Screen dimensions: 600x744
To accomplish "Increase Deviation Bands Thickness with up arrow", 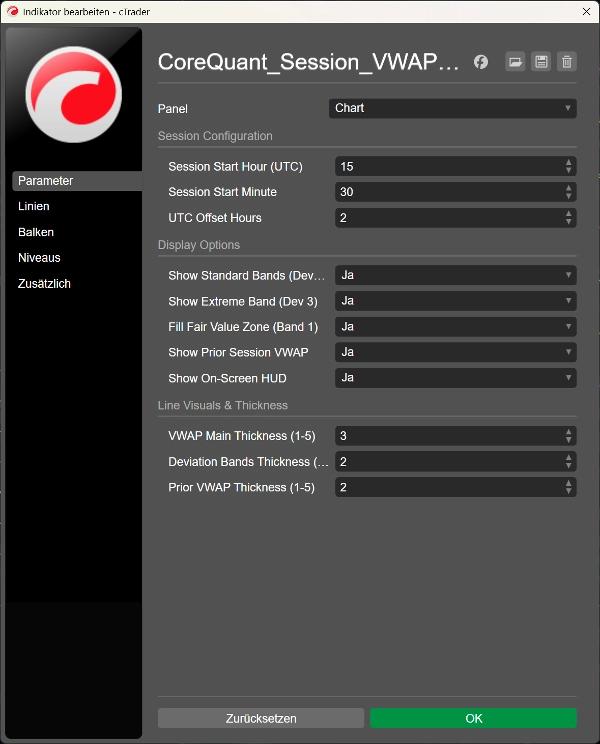I will (x=568, y=457).
